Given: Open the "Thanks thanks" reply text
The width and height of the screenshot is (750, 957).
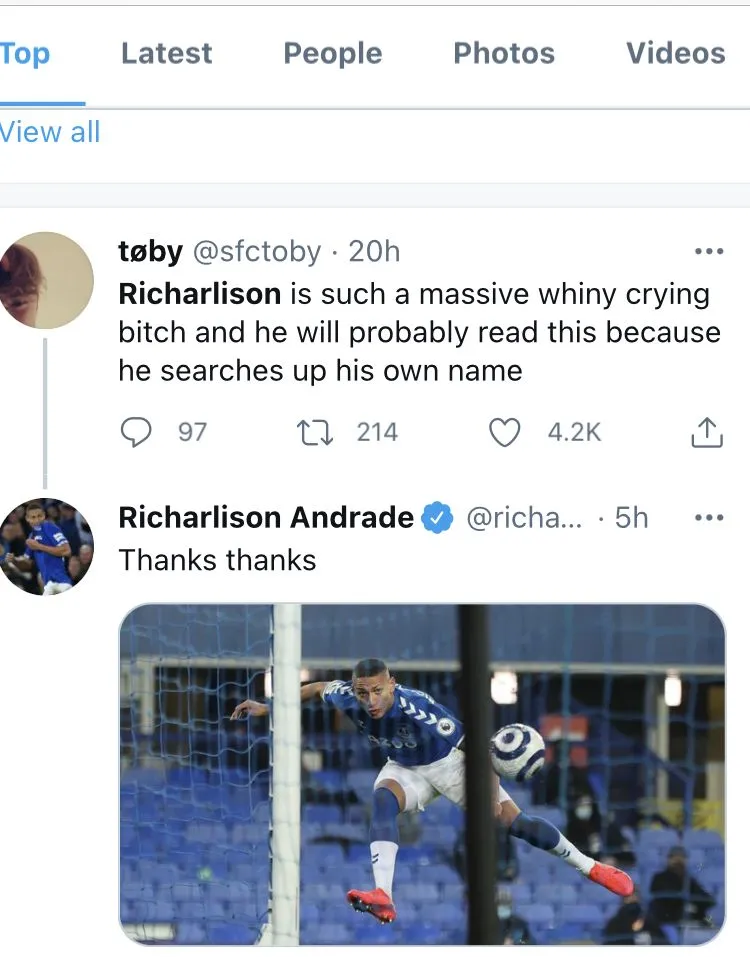Looking at the screenshot, I should [217, 560].
